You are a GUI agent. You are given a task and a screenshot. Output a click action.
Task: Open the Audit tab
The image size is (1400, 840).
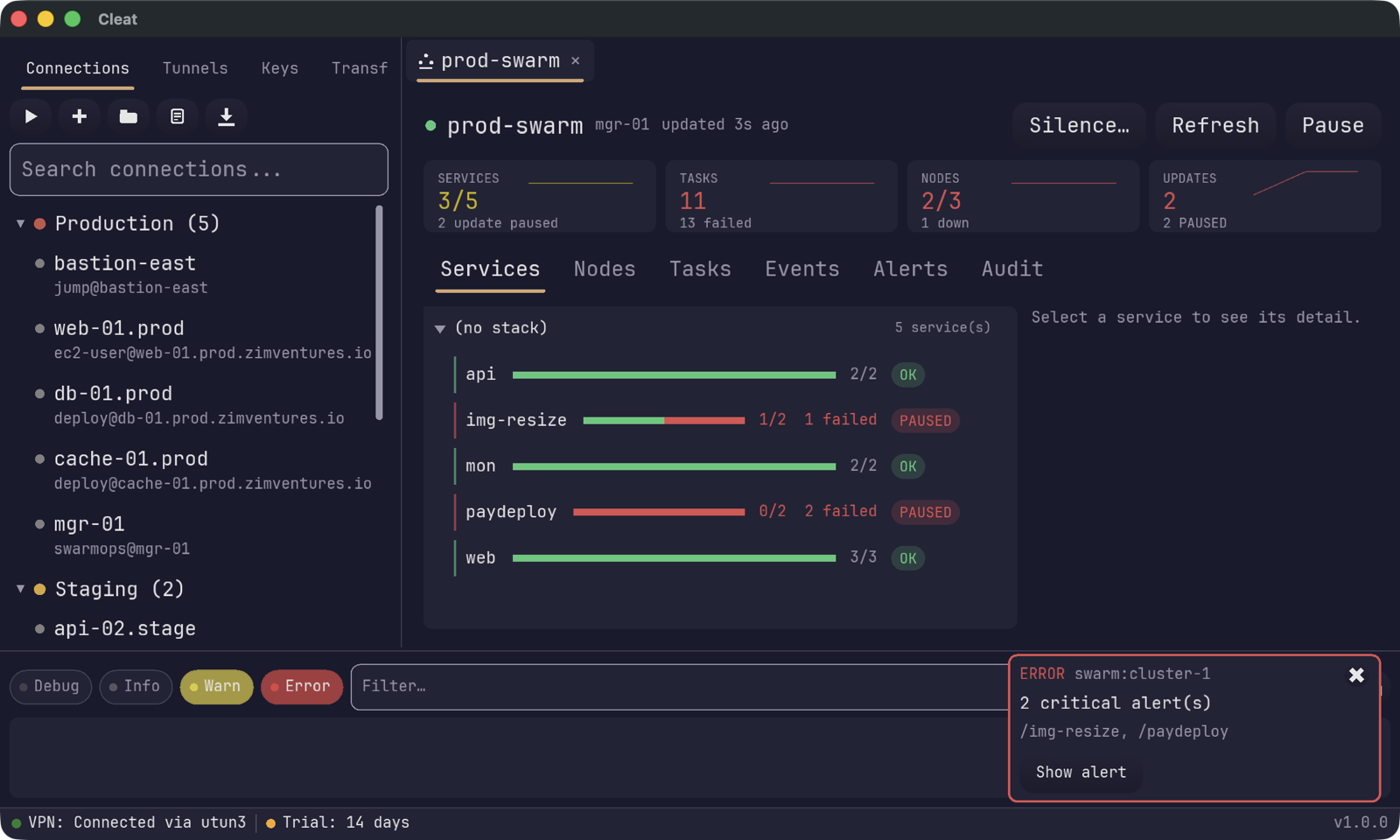1012,269
